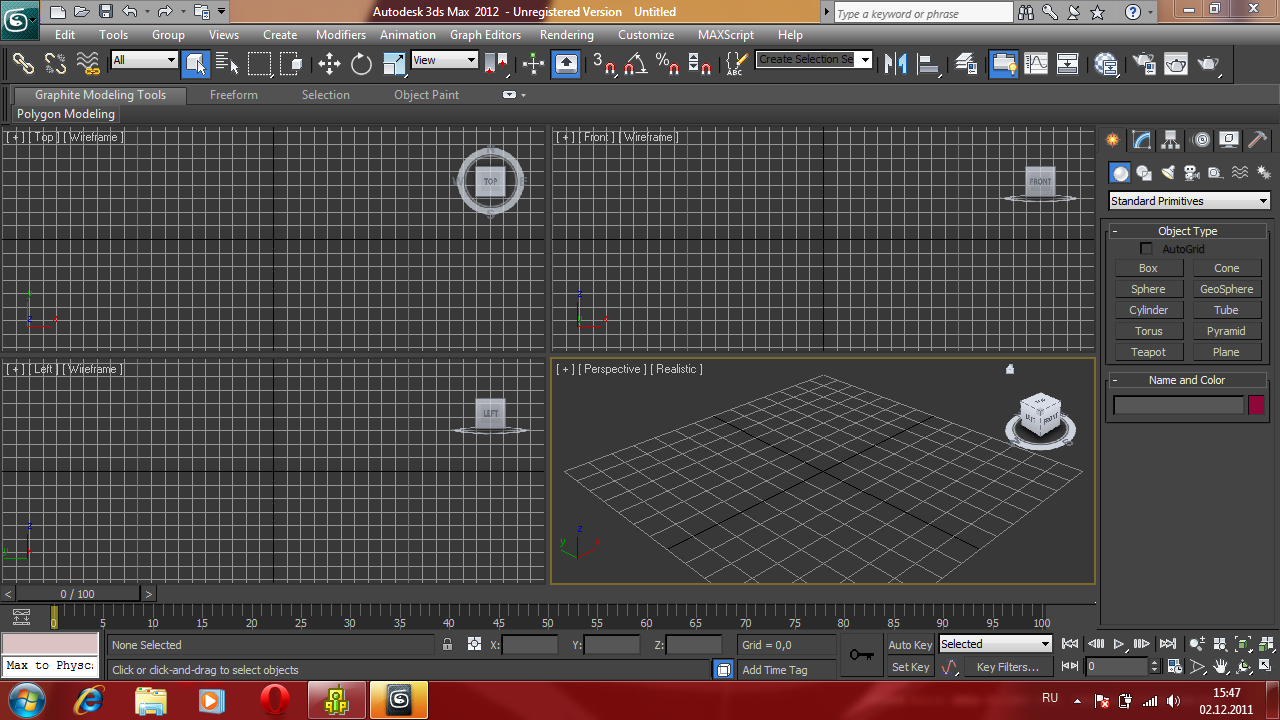
Task: Activate the Select Object tool
Action: (196, 64)
